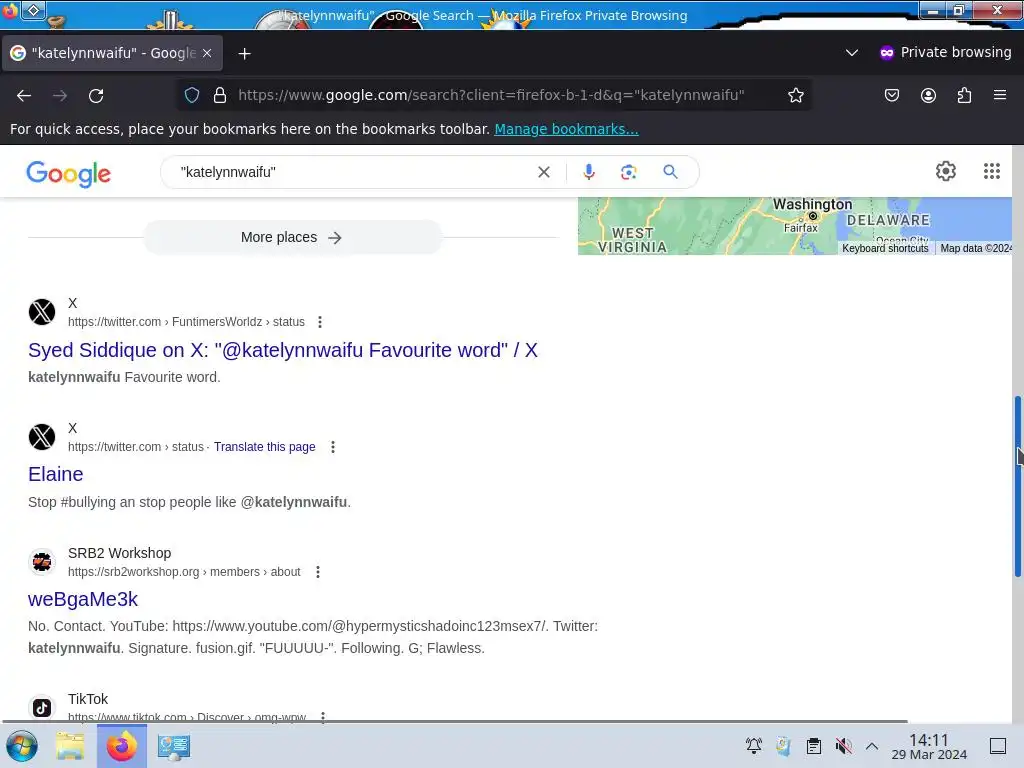Screen dimensions: 1024x768
Task: Select the katelynnwaifu Google tab
Action: [112, 53]
